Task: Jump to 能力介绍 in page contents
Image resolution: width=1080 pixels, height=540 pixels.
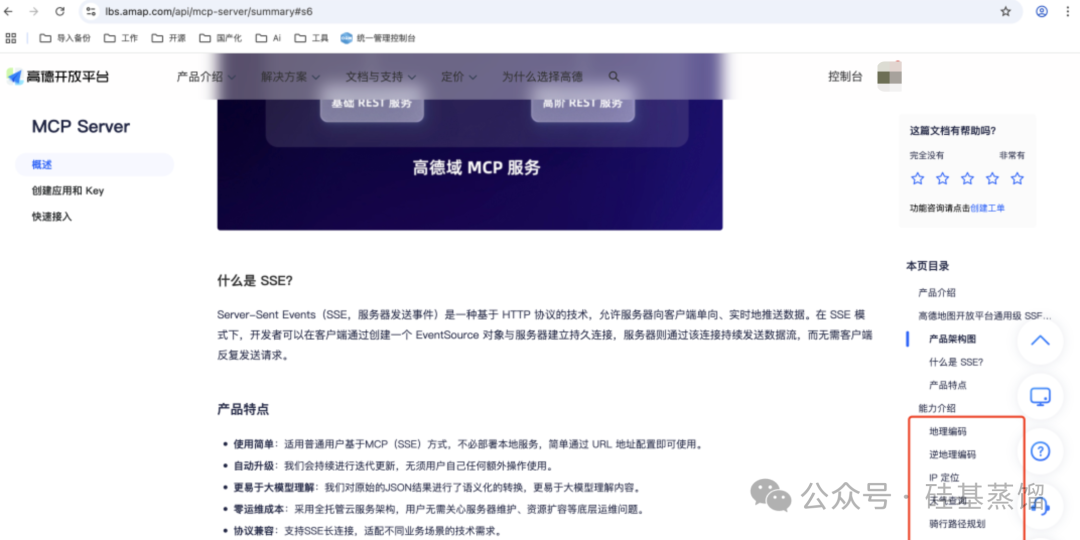Action: (937, 408)
